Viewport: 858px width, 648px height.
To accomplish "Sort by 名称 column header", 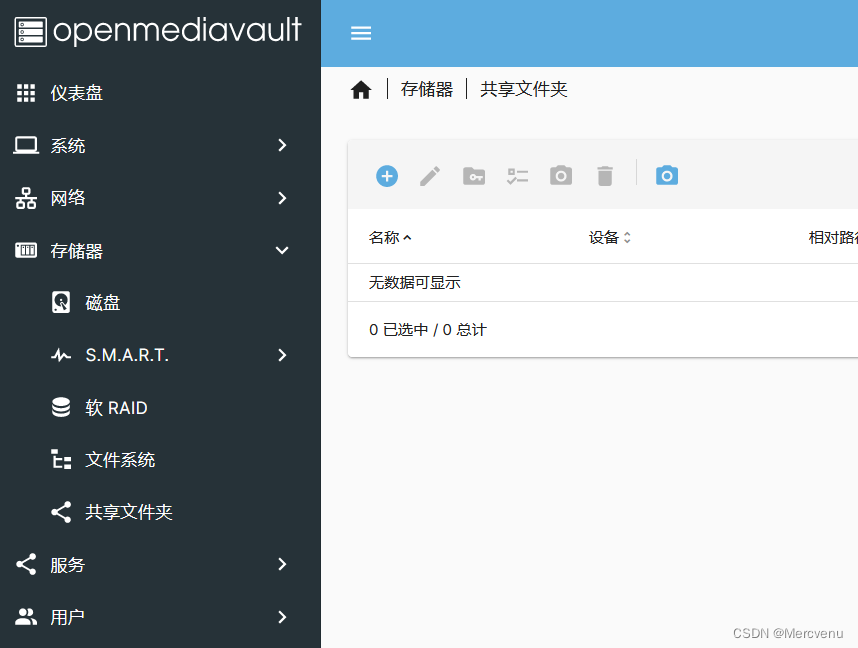I will point(390,238).
